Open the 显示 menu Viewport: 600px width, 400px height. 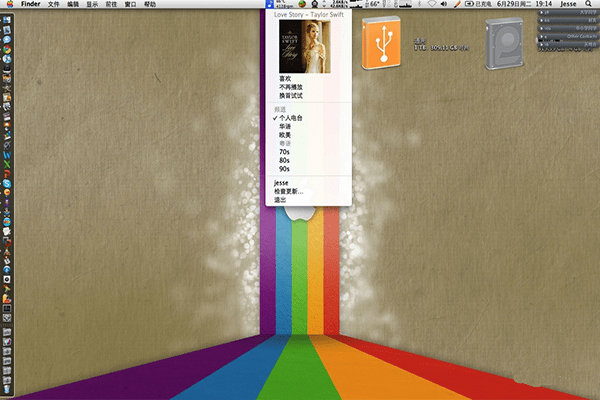coord(92,4)
